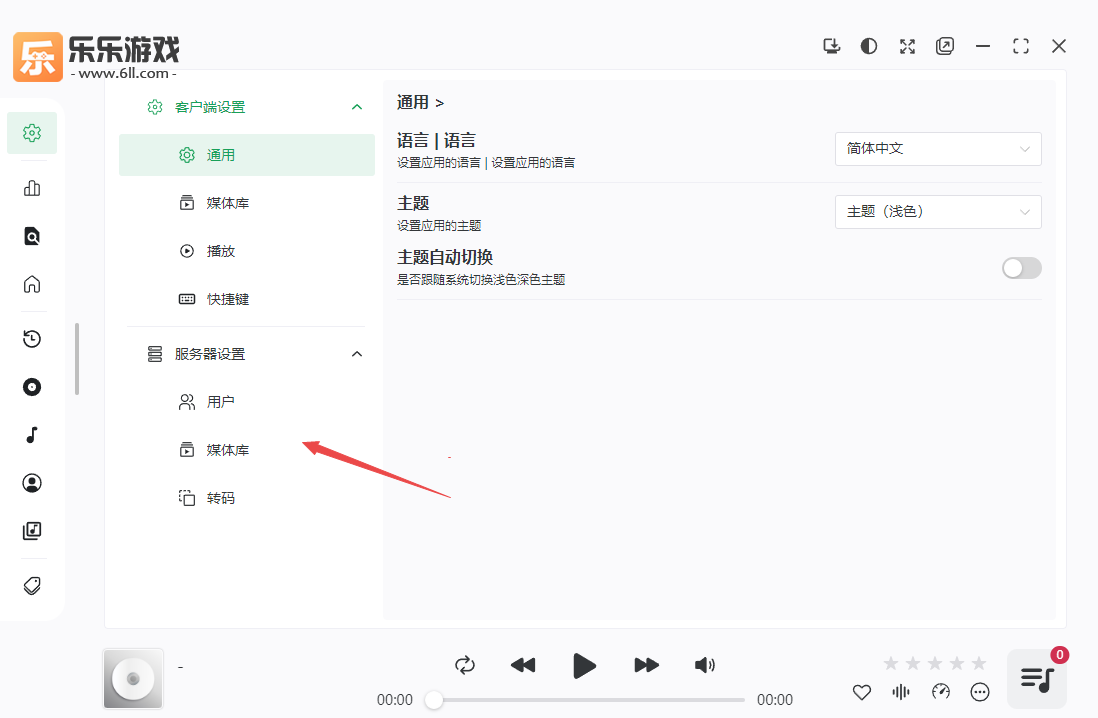
Task: Mute via the volume speaker icon
Action: tap(704, 665)
